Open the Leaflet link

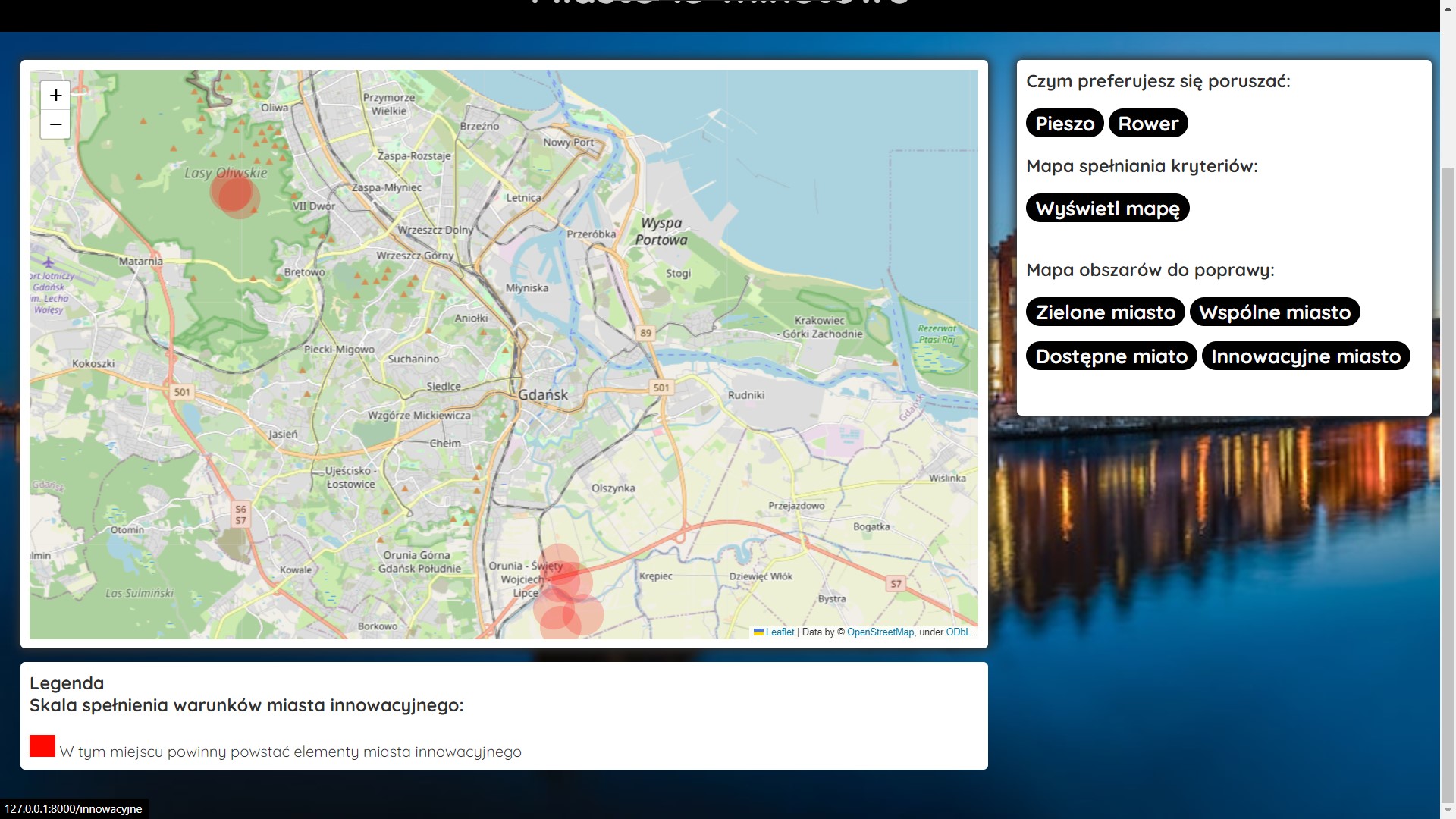[x=780, y=632]
